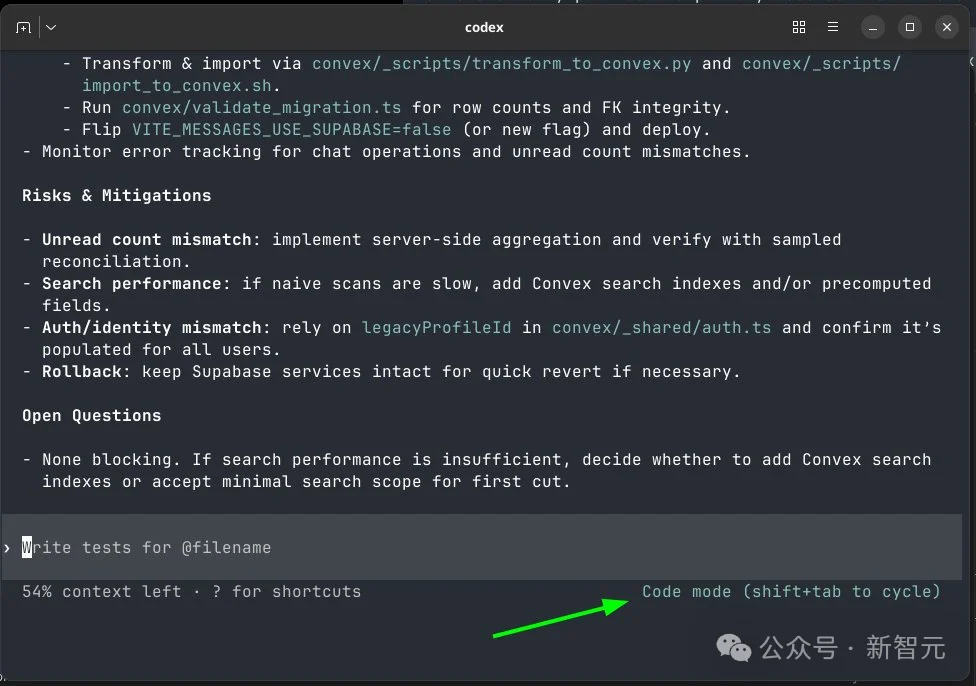Close the codex terminal window
Image resolution: width=976 pixels, height=686 pixels.
click(x=946, y=28)
